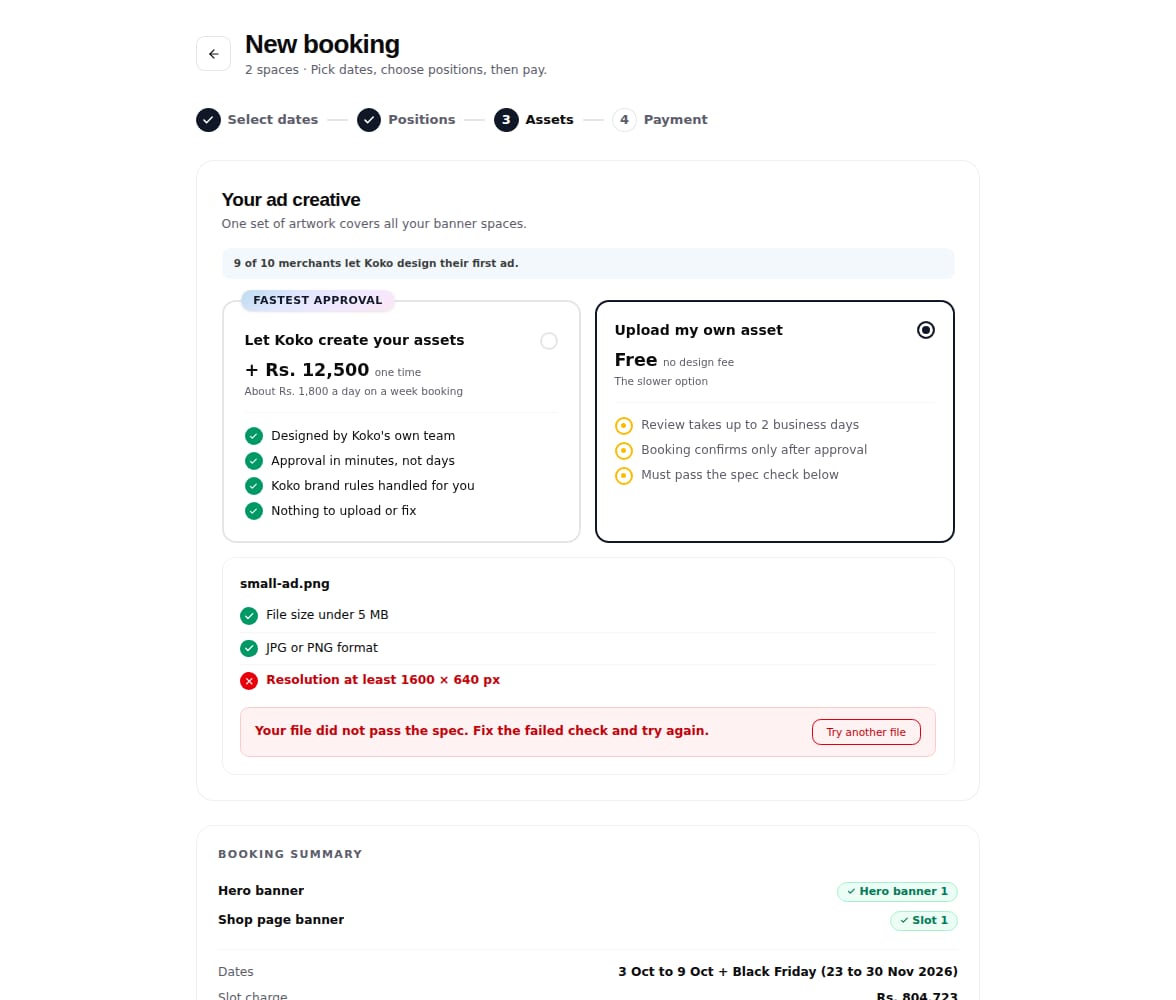Image resolution: width=1176 pixels, height=1000 pixels.
Task: Click the "Hero banner" summary row label
Action: tap(261, 890)
